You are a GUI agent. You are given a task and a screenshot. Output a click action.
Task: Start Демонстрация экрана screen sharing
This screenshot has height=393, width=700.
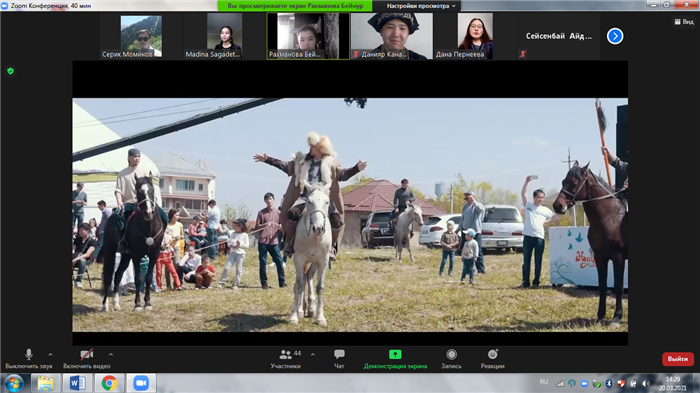(x=395, y=359)
